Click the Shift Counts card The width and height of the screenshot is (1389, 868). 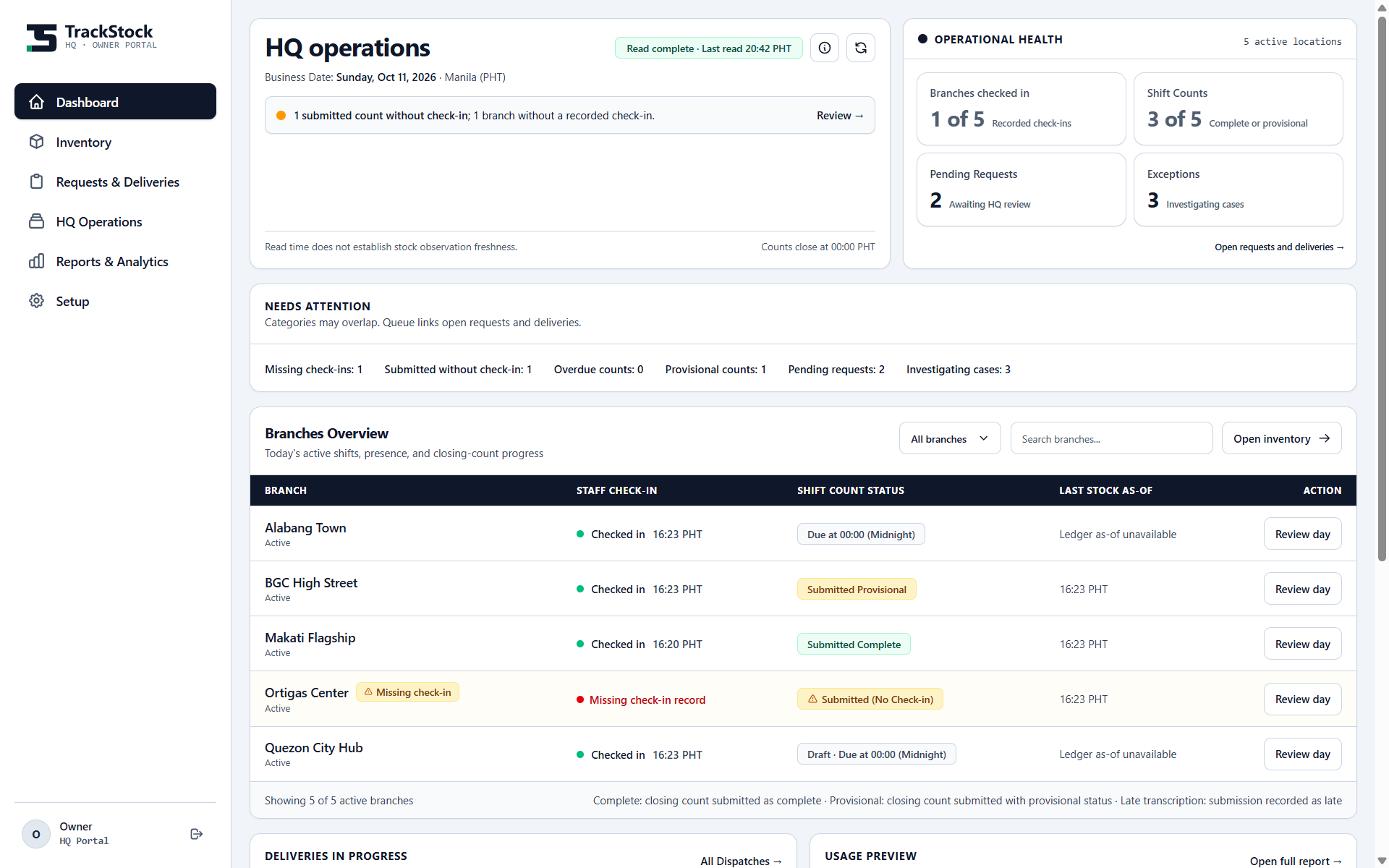tap(1238, 109)
